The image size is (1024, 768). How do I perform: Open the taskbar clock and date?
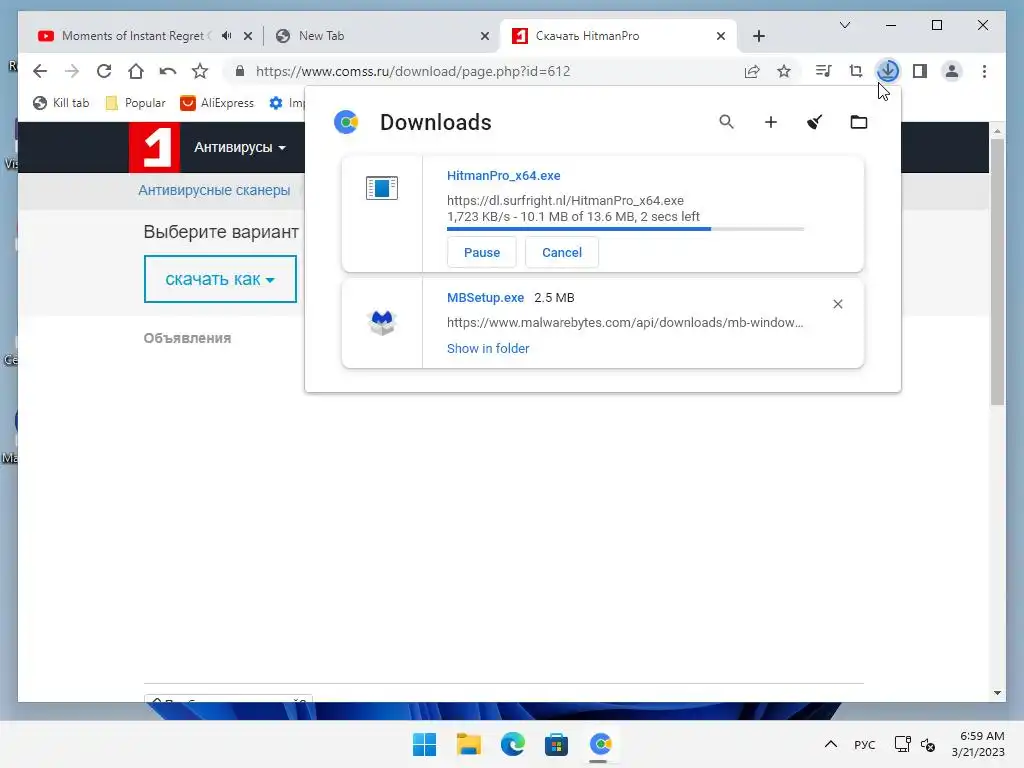click(978, 744)
